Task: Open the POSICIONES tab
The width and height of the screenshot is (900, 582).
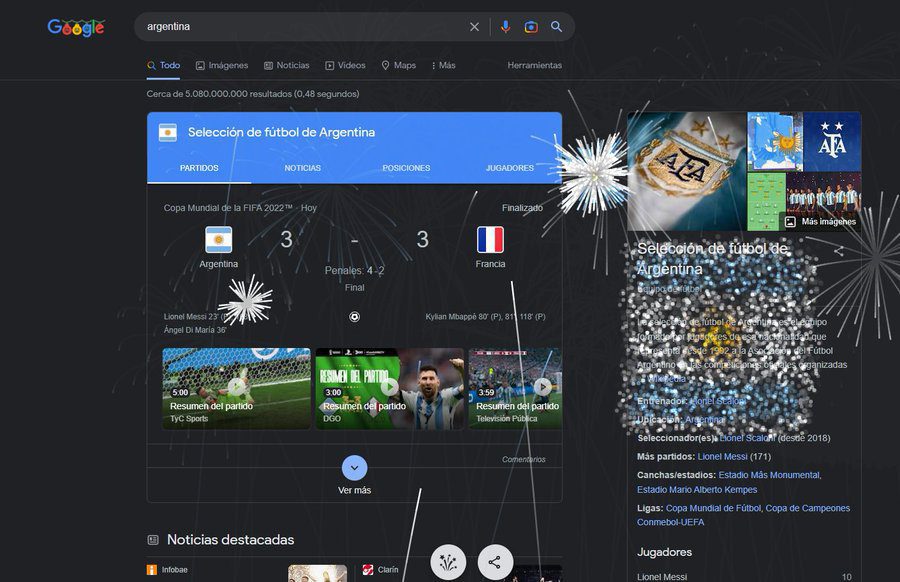Action: [x=406, y=168]
